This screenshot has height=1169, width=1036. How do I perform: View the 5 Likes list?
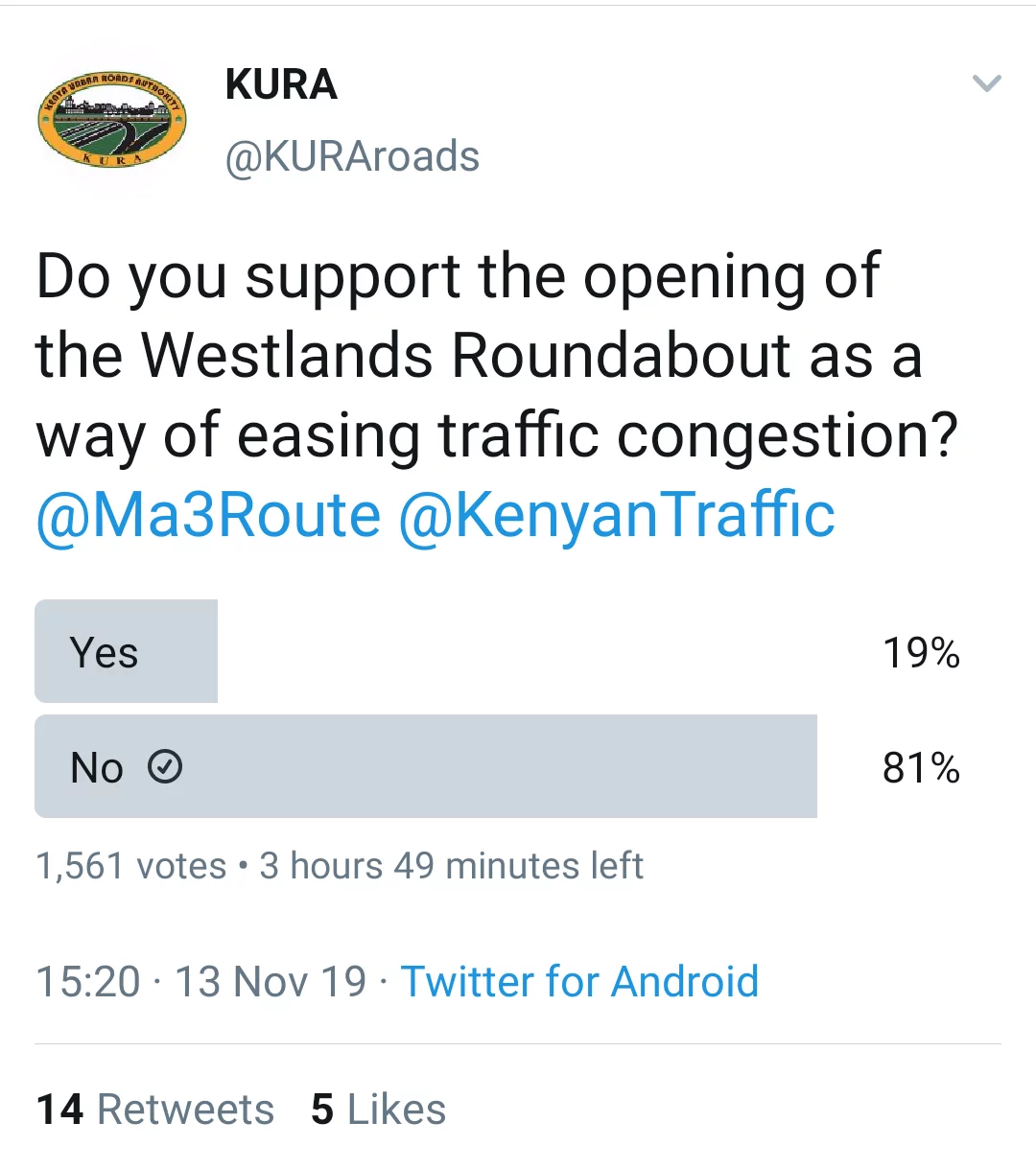point(378,1110)
